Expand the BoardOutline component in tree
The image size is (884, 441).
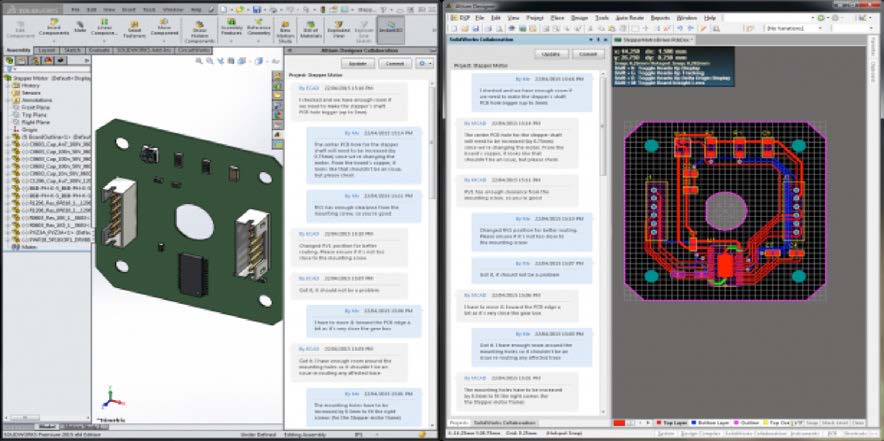coord(8,136)
